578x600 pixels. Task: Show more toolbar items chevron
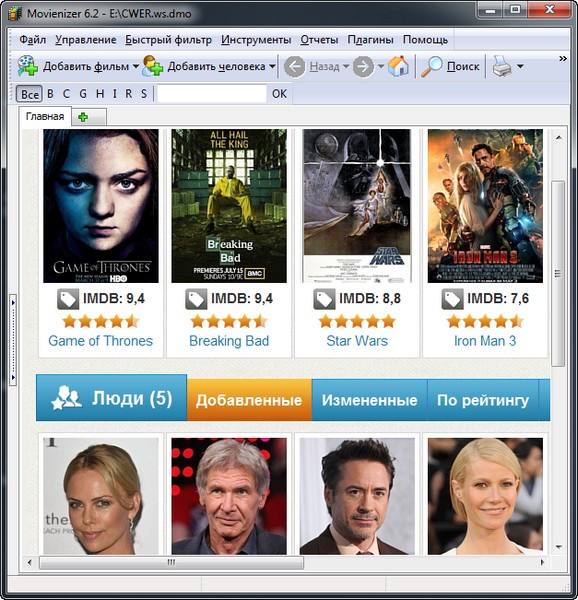(563, 59)
